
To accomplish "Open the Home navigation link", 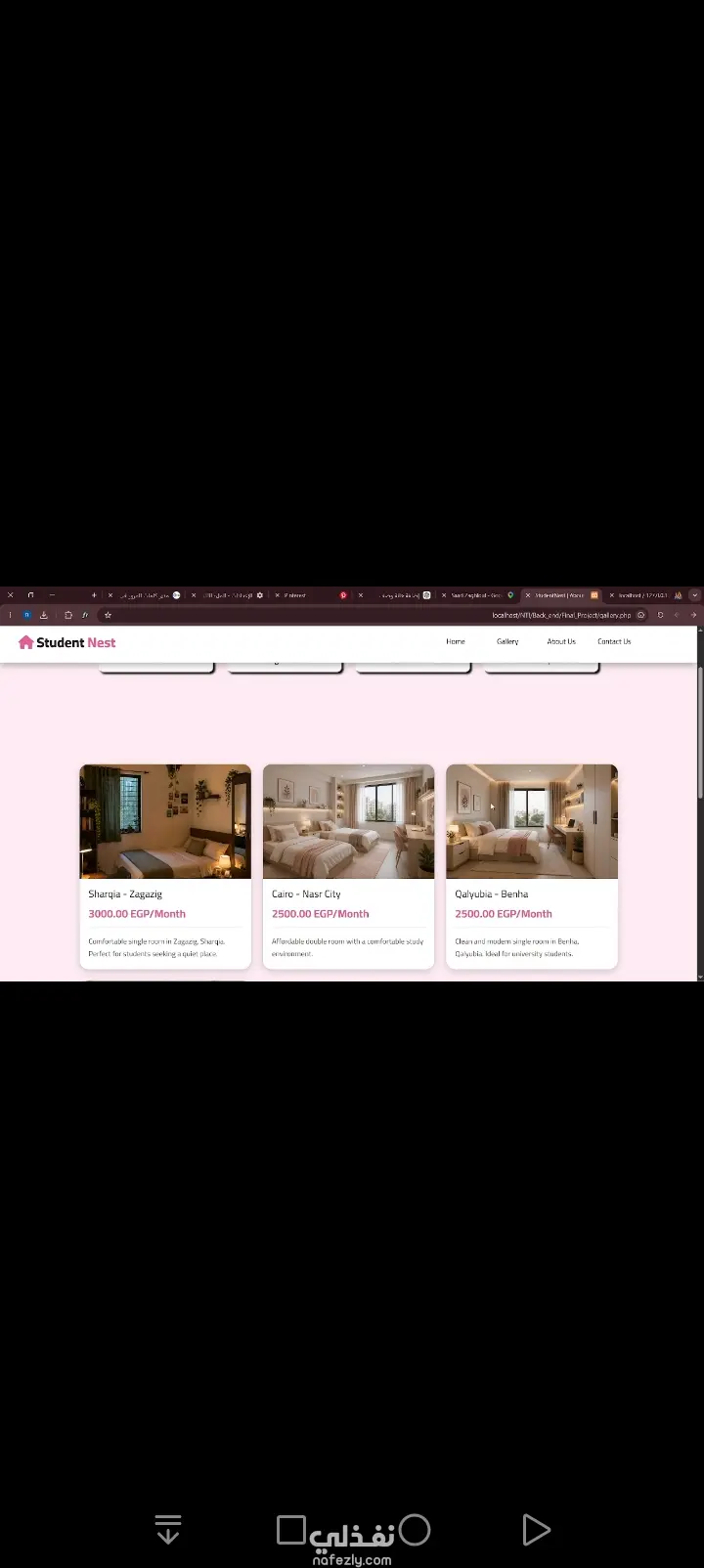I will tap(456, 642).
